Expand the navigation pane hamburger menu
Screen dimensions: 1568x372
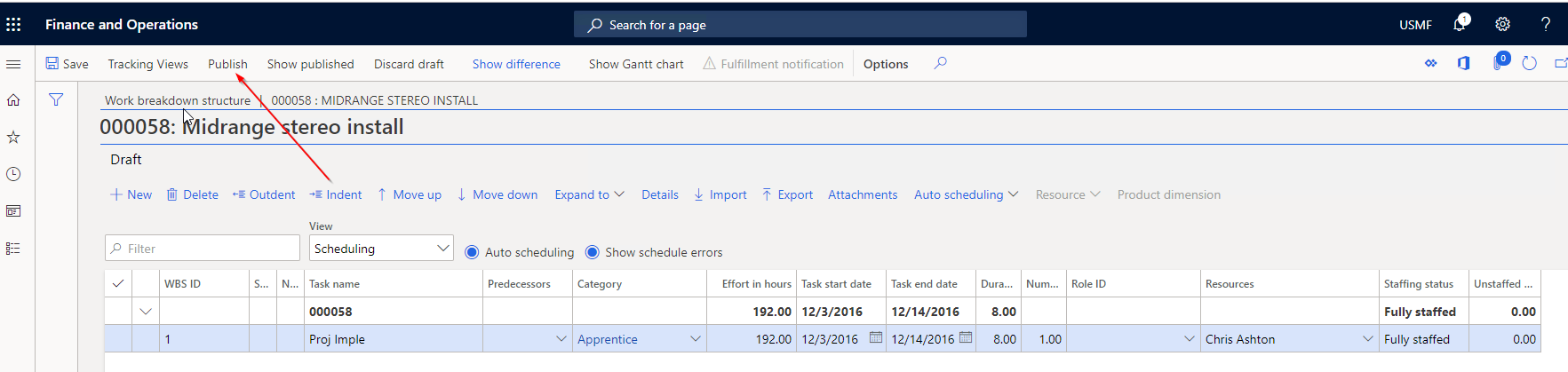(13, 64)
